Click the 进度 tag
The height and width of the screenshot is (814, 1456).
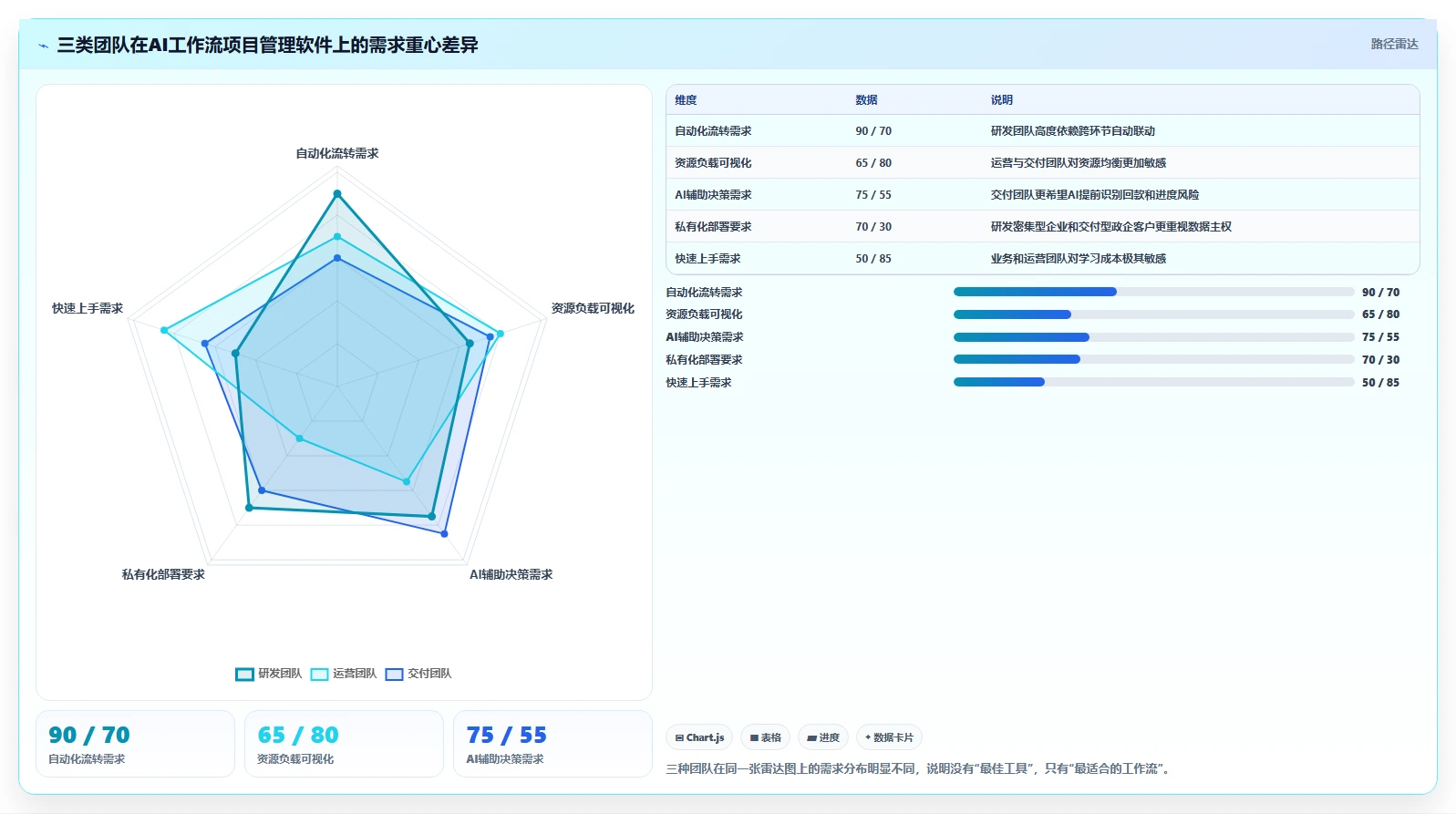click(x=823, y=737)
